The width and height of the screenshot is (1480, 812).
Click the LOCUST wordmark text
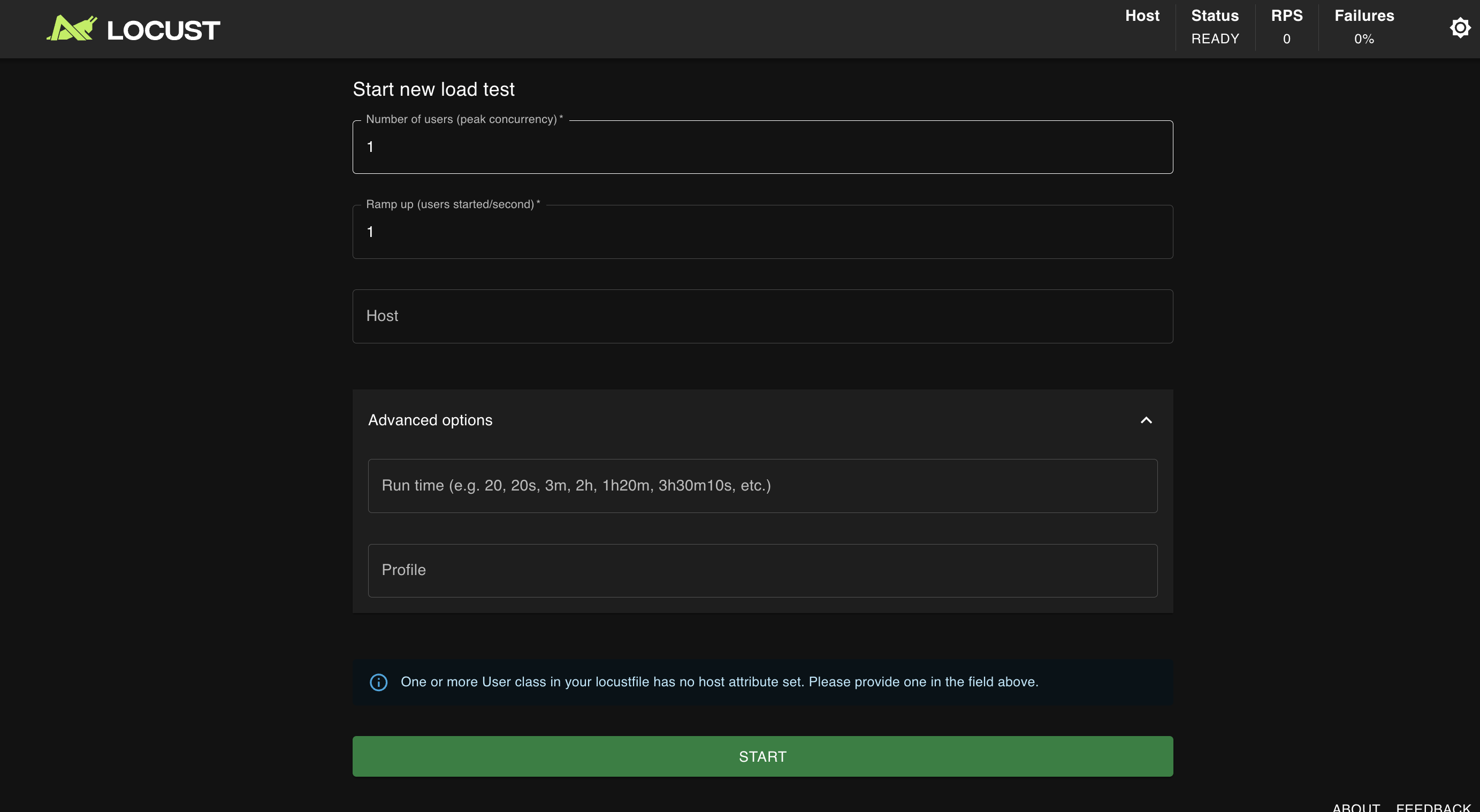tap(163, 30)
